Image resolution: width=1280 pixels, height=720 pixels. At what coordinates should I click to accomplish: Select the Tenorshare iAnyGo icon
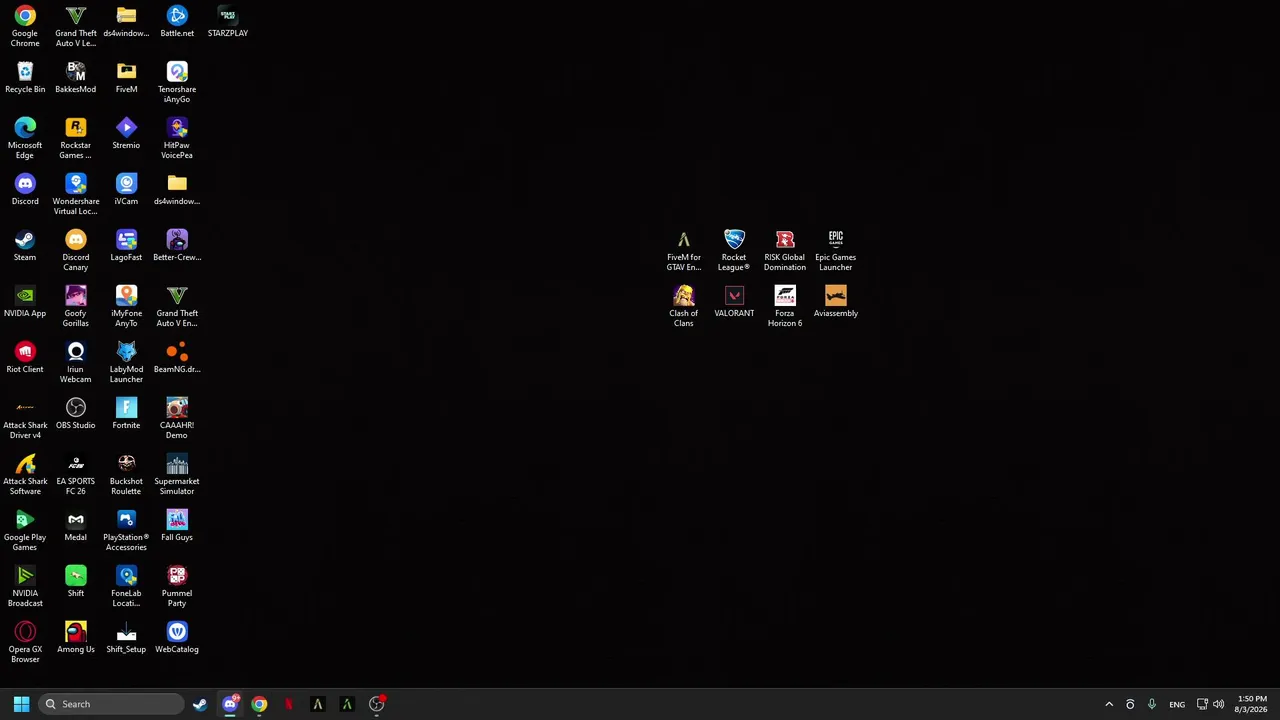(x=177, y=82)
